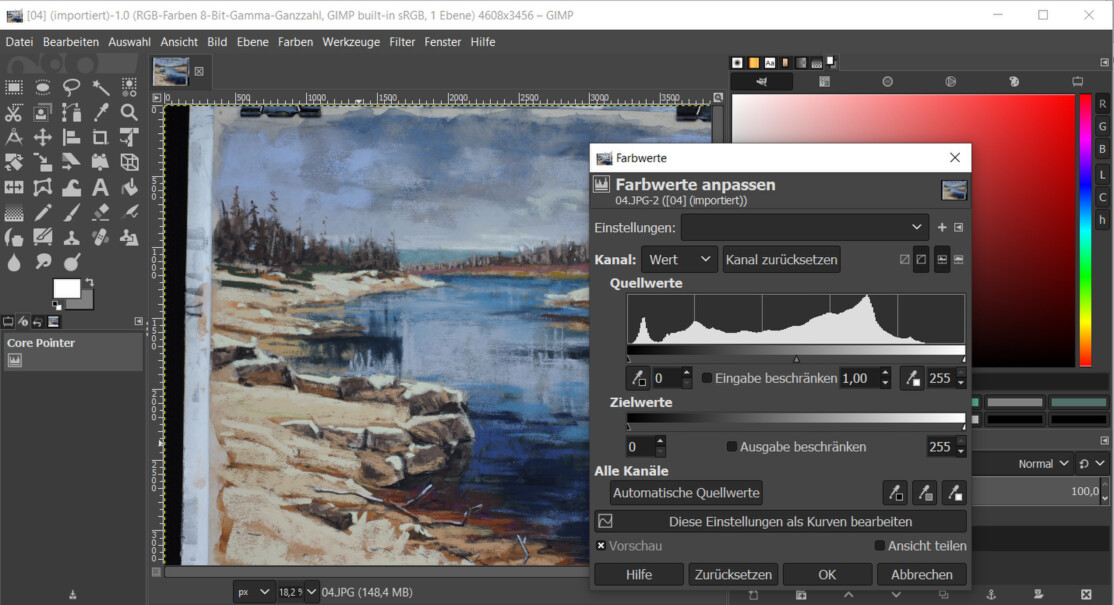Screen dimensions: 1114x605
Task: Open the Kanal dropdown showing Wert
Action: (x=679, y=260)
